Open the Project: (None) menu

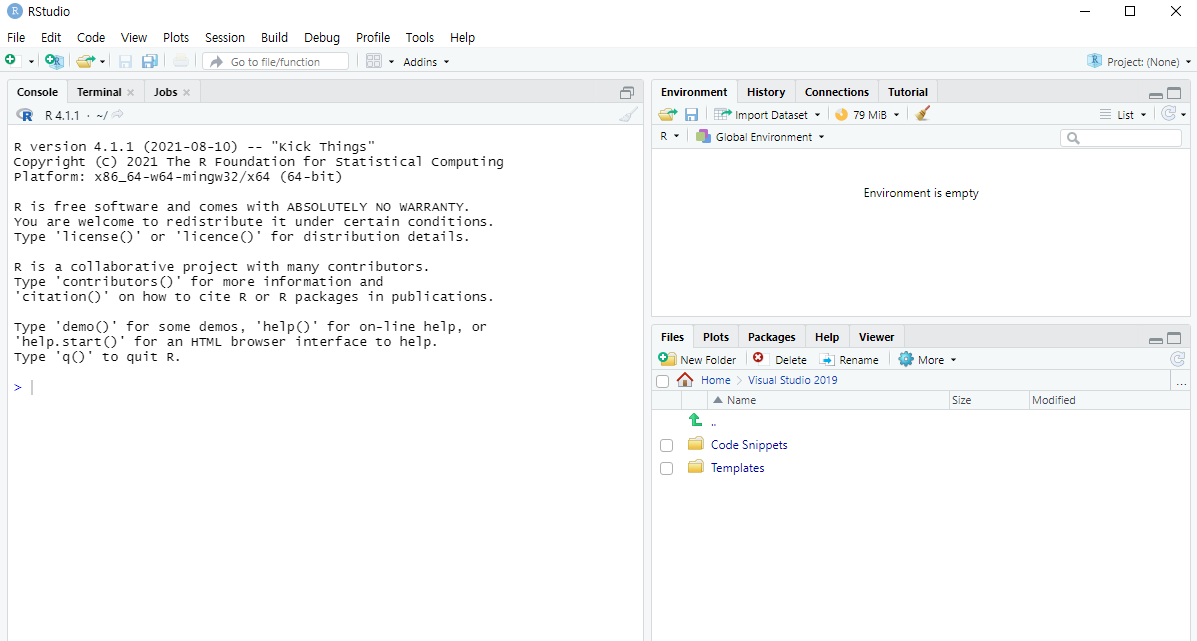(1139, 62)
